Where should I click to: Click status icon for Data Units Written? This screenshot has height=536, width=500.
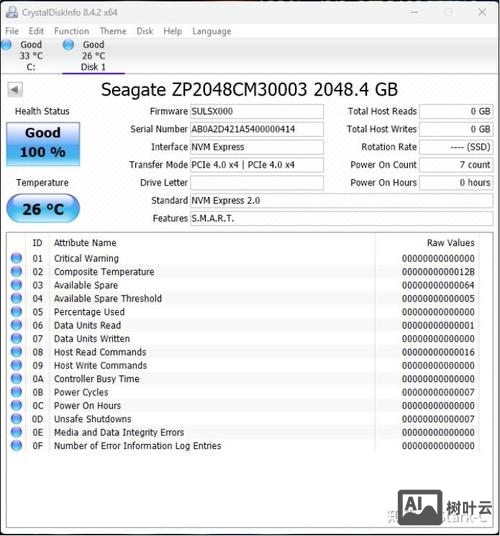16,338
